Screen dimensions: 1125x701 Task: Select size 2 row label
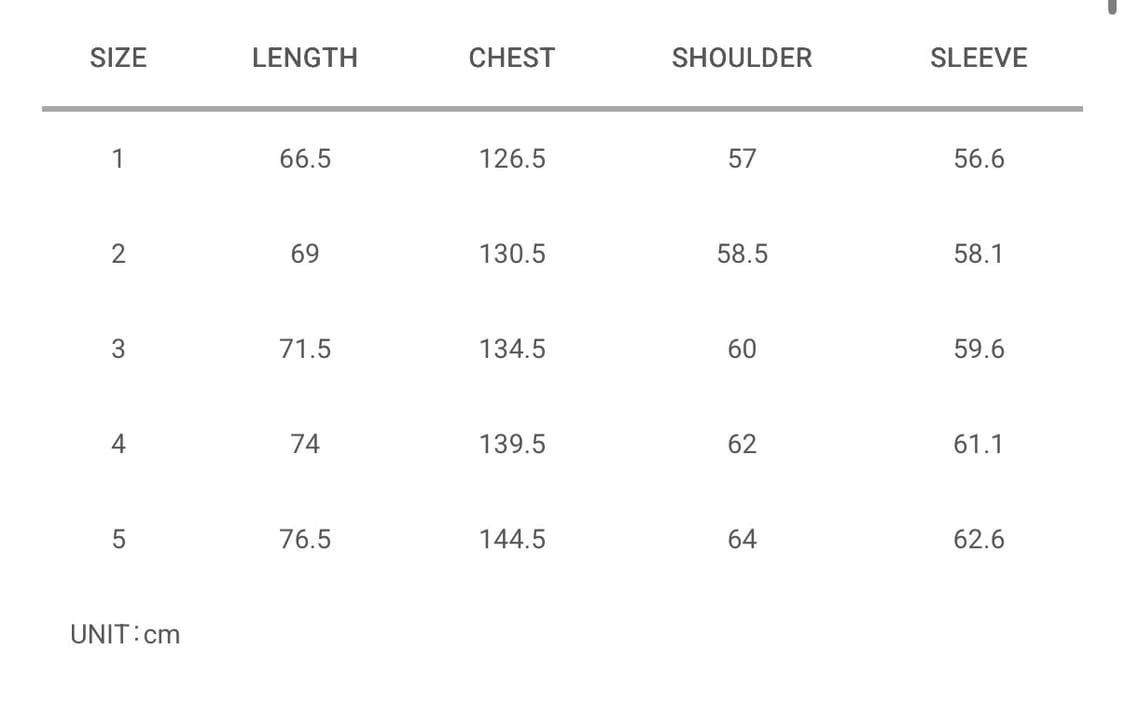[x=118, y=254]
